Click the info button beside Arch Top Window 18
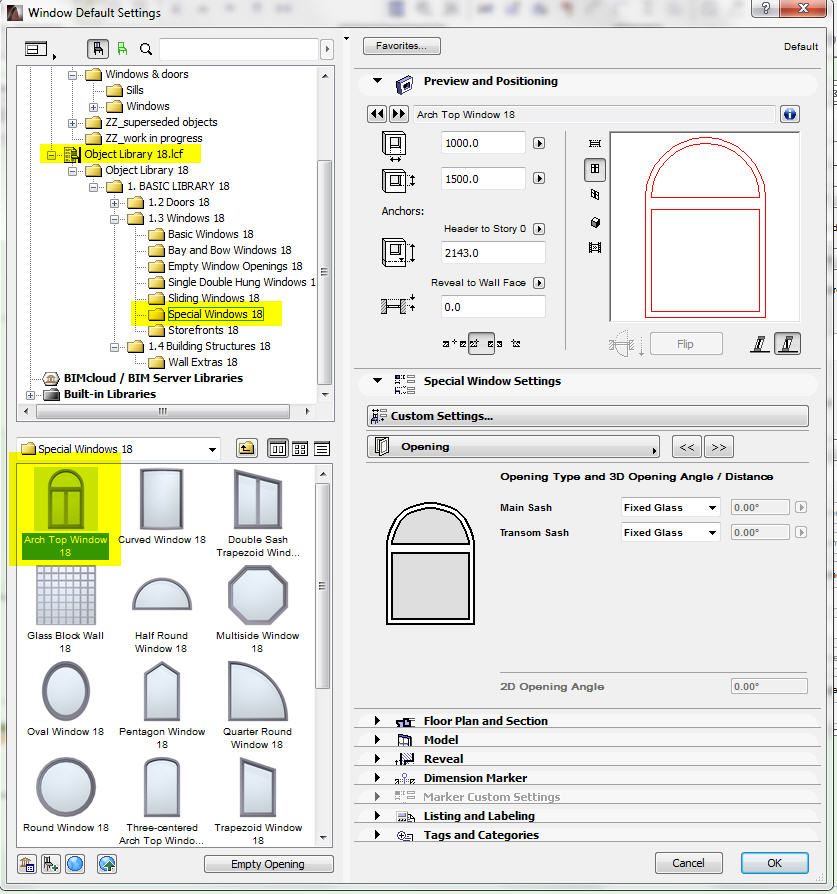This screenshot has height=894, width=837. tap(790, 114)
